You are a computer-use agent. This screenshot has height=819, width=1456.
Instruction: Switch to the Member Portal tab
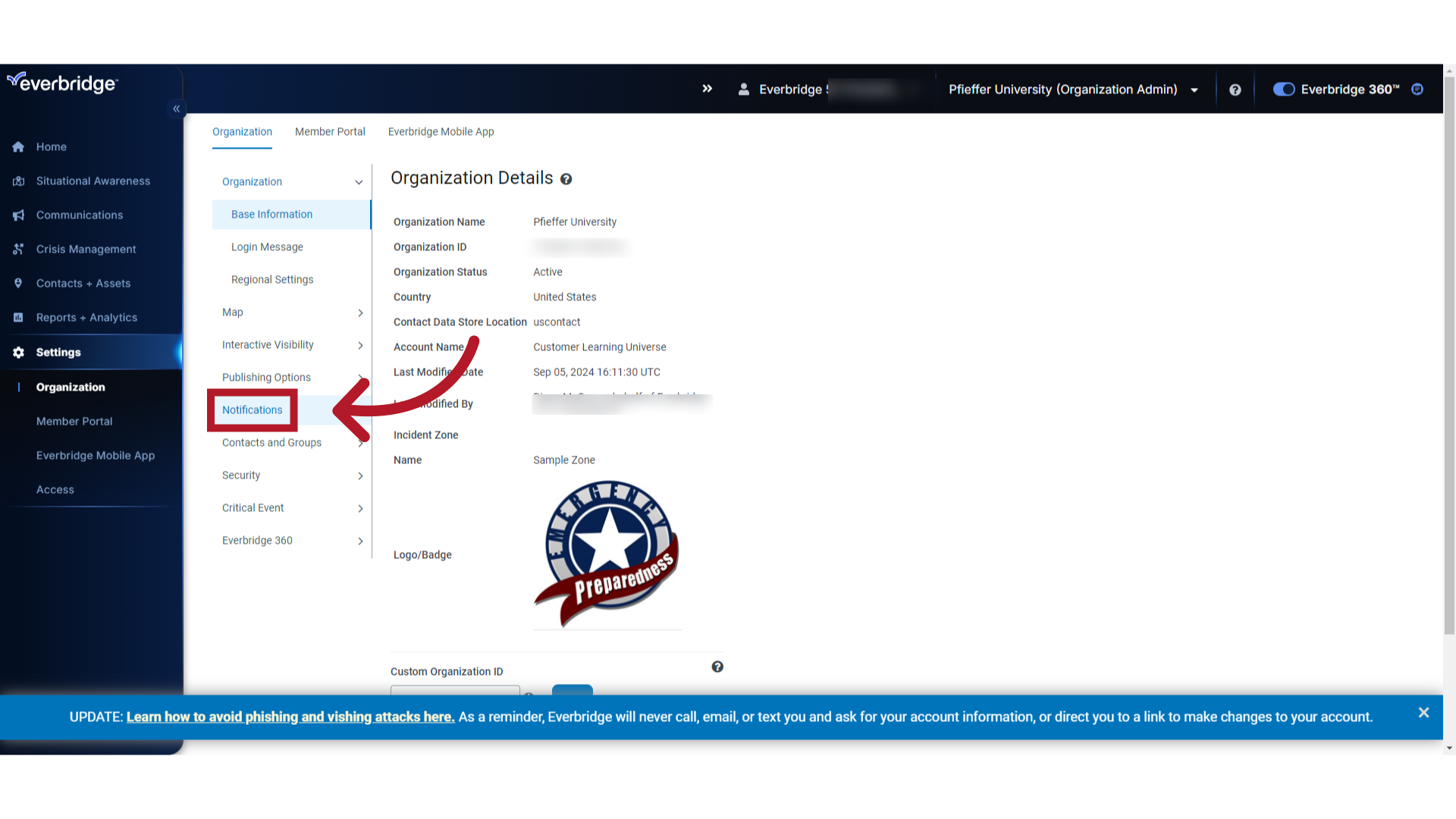(330, 131)
